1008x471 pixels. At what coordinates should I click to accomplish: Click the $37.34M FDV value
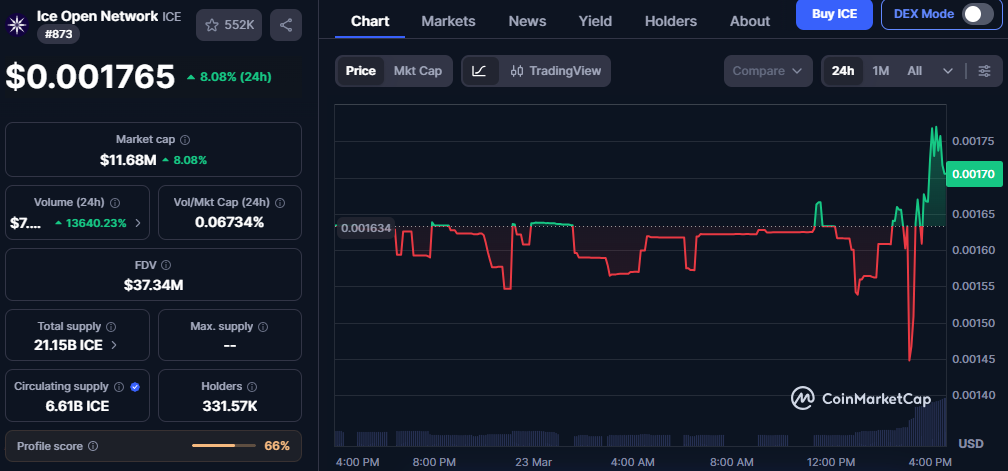click(x=153, y=285)
